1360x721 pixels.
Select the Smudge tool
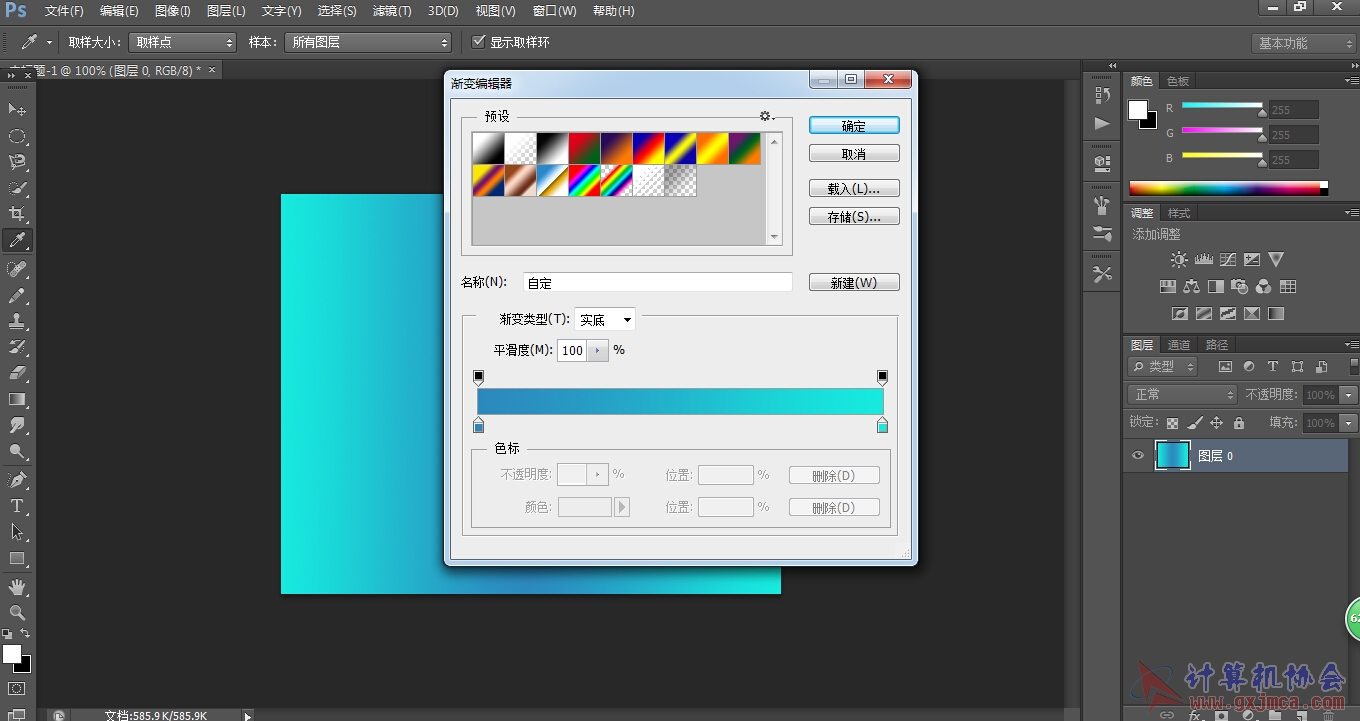click(17, 426)
